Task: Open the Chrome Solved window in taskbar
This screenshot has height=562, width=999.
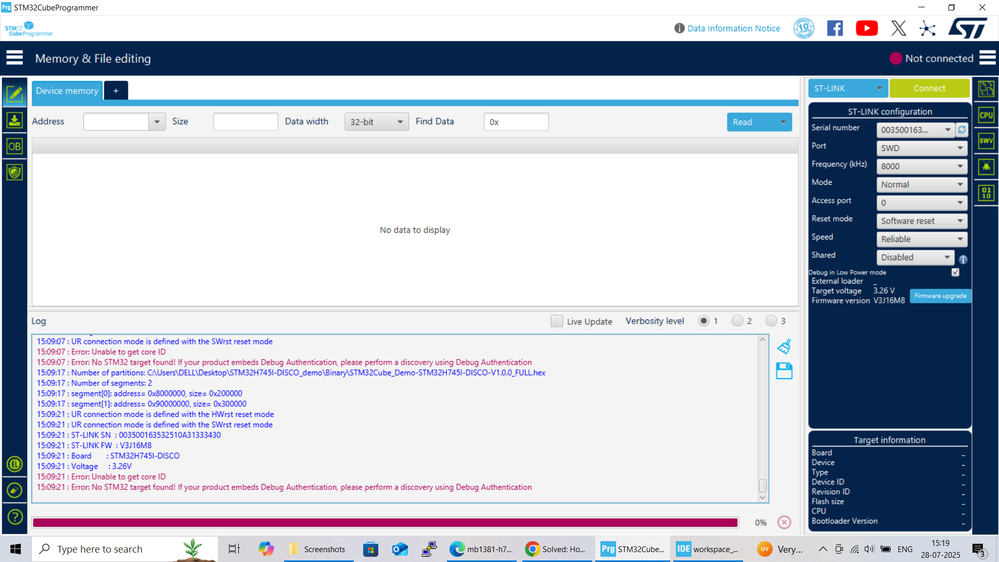Action: (x=556, y=549)
